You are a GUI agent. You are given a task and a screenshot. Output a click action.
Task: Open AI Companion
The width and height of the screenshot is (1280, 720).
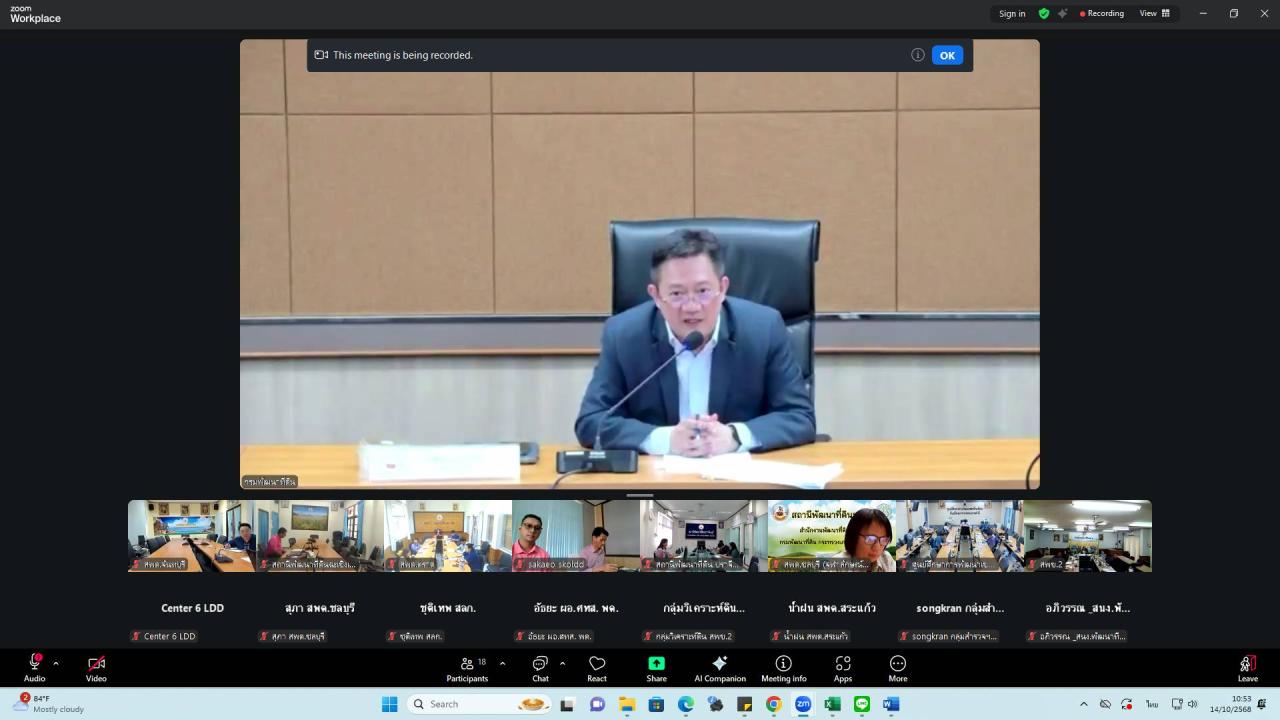[x=720, y=668]
